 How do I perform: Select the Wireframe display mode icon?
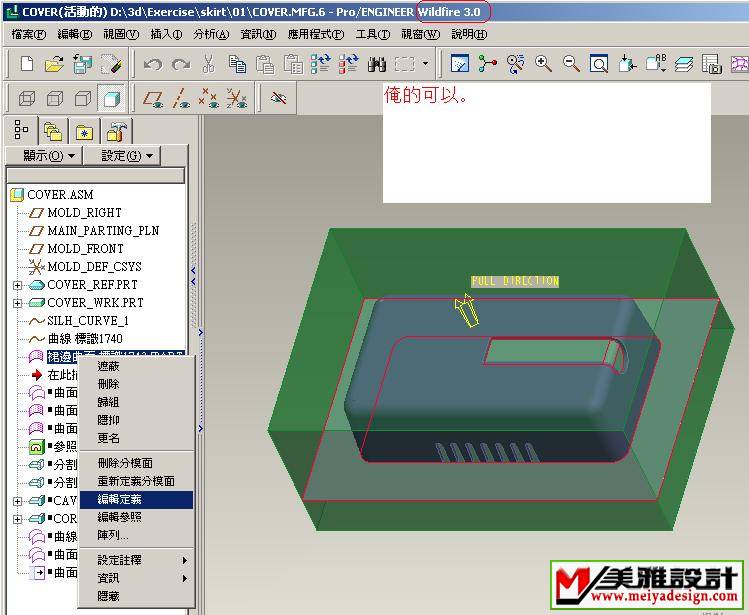point(27,98)
